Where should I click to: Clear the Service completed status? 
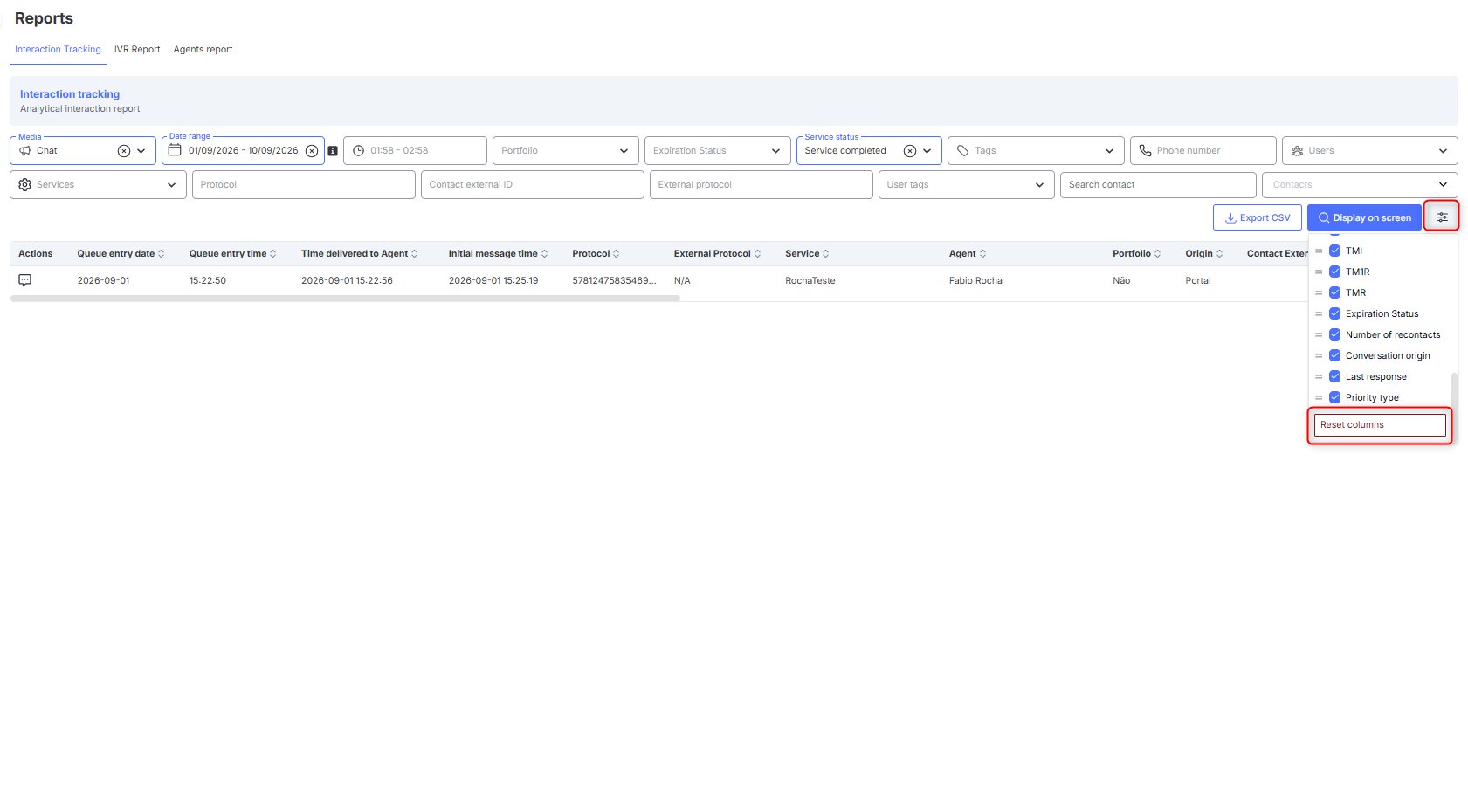click(x=910, y=151)
